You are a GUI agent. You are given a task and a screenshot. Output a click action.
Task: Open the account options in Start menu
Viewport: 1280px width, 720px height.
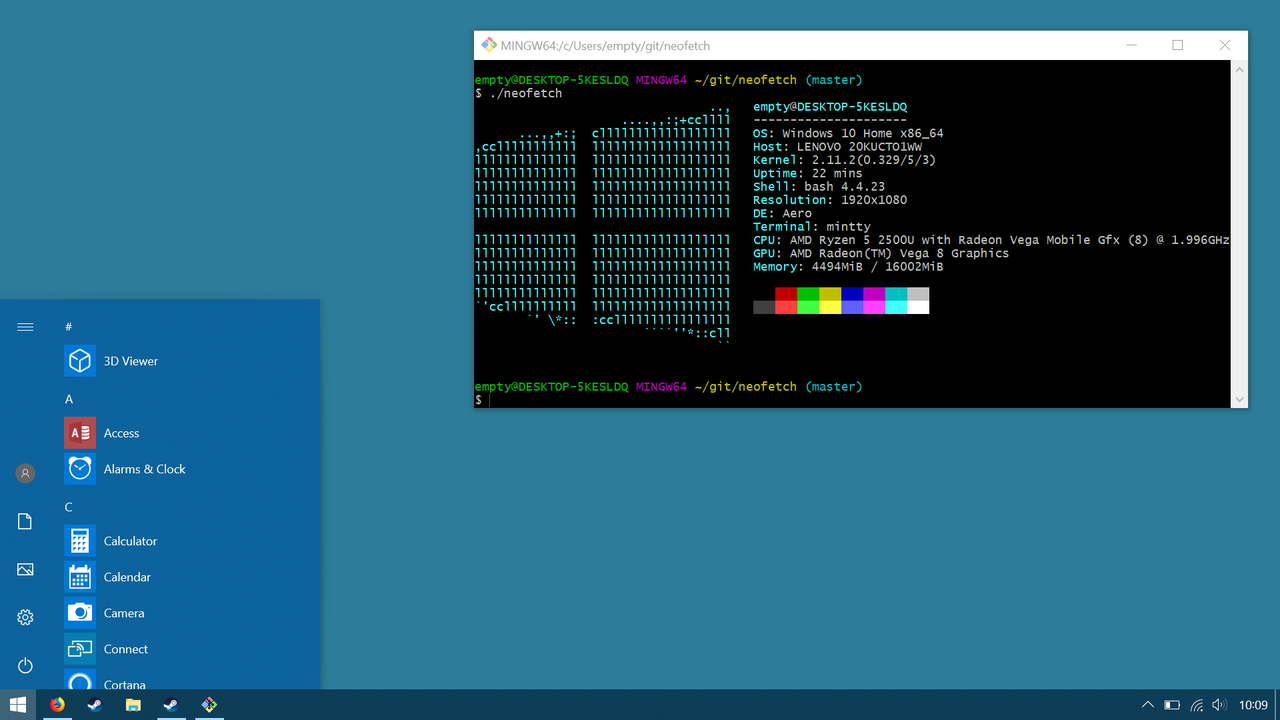point(25,473)
